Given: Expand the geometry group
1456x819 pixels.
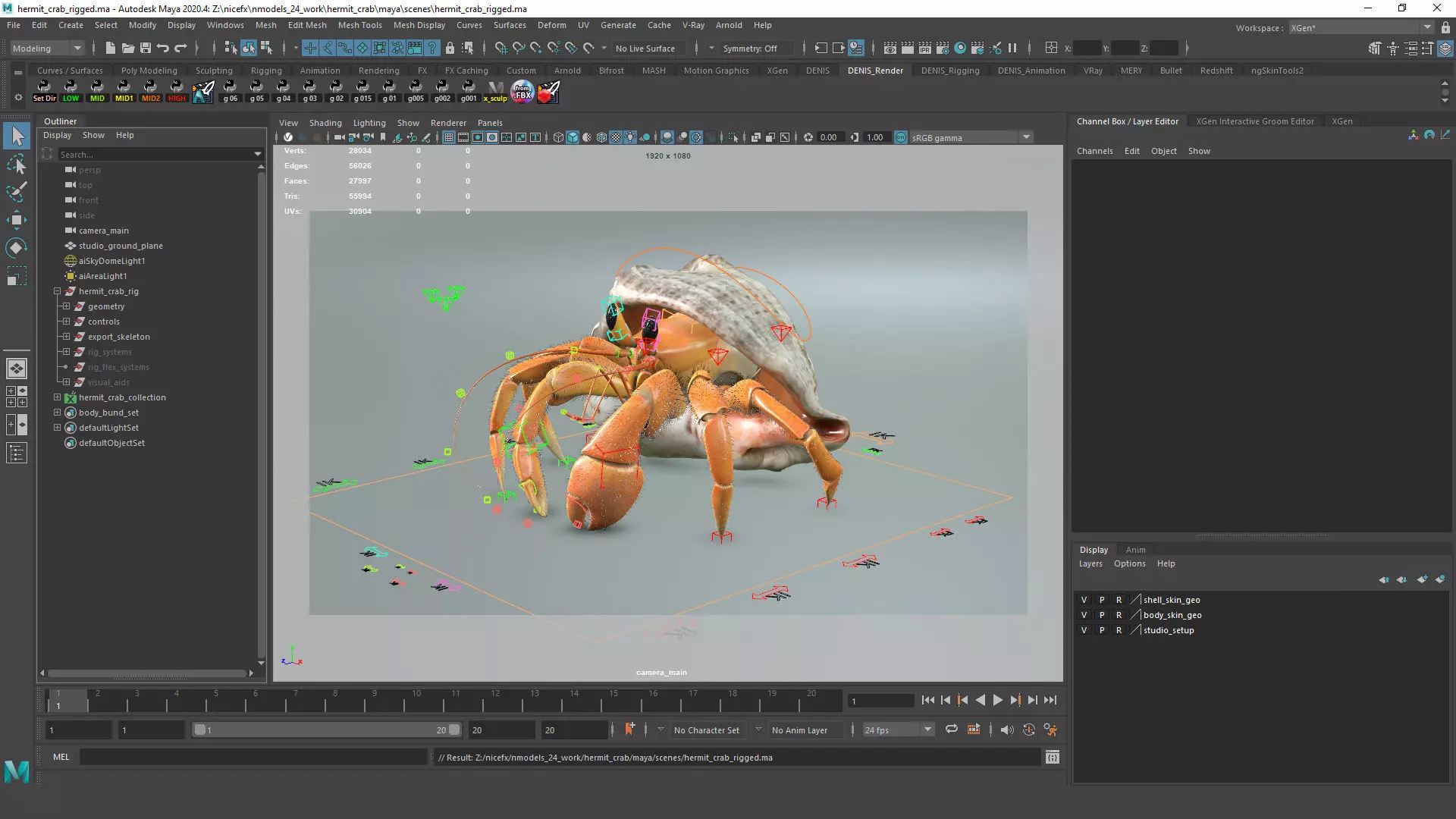Looking at the screenshot, I should (x=66, y=306).
